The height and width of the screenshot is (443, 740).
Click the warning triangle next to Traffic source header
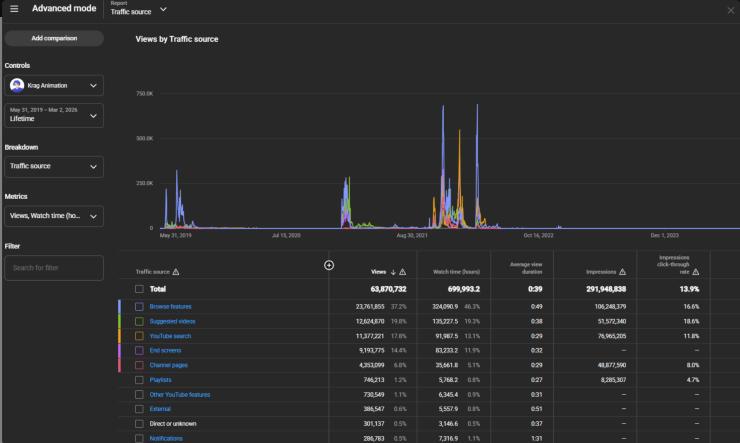tap(177, 272)
